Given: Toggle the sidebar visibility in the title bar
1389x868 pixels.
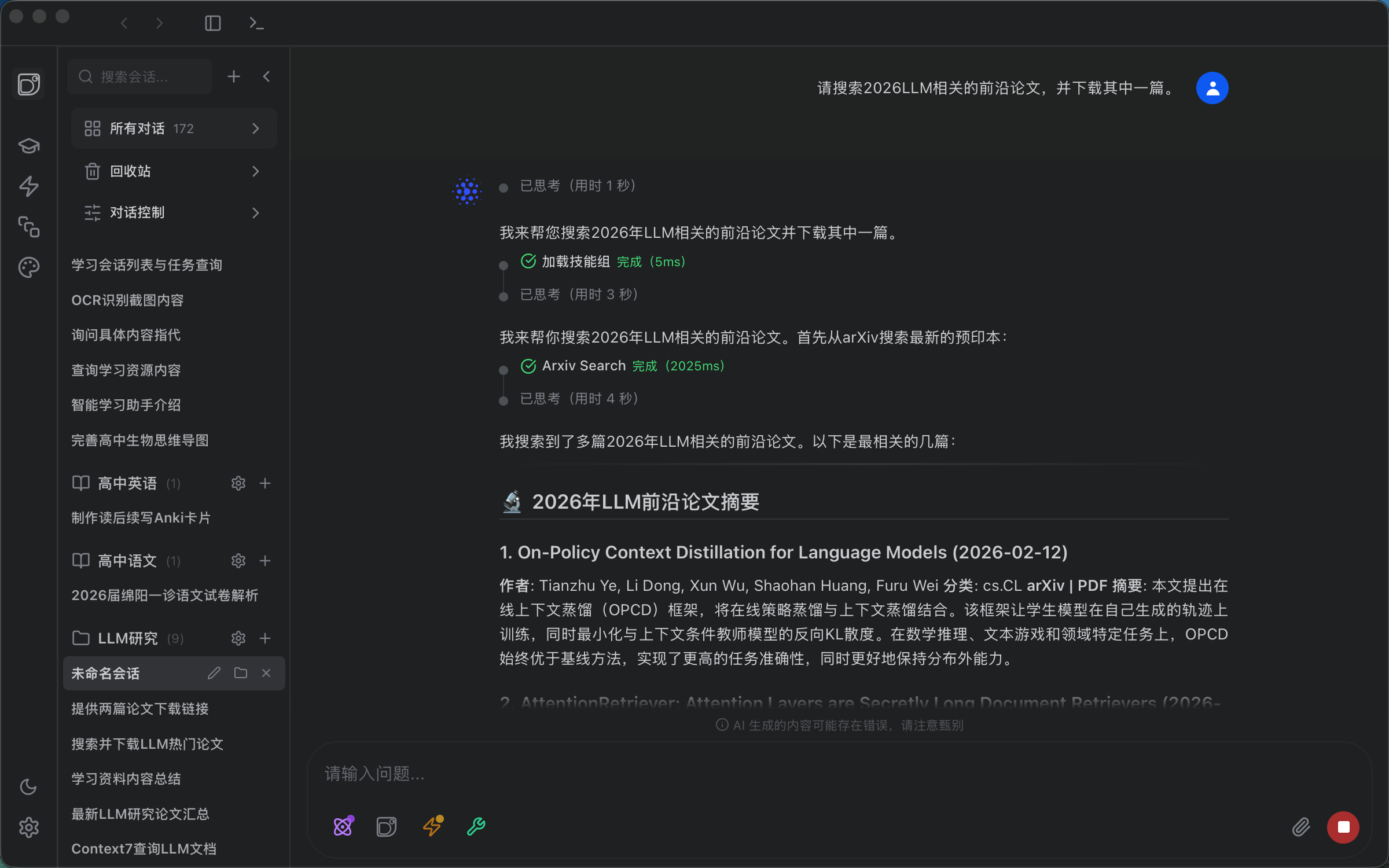Looking at the screenshot, I should click(x=212, y=23).
